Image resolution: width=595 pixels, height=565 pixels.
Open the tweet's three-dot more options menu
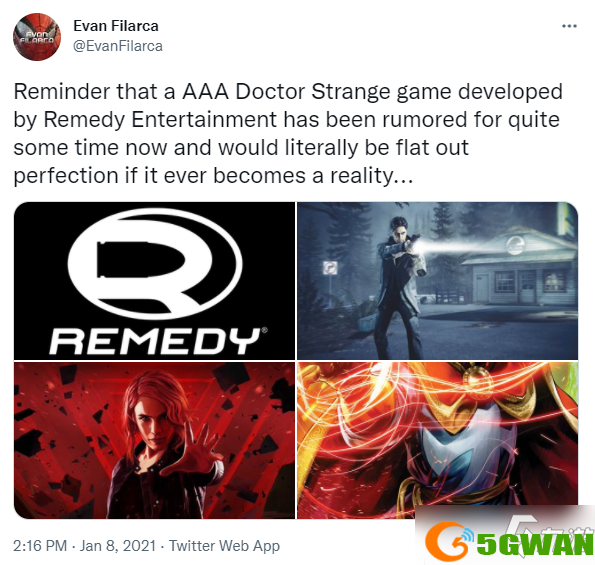569,26
